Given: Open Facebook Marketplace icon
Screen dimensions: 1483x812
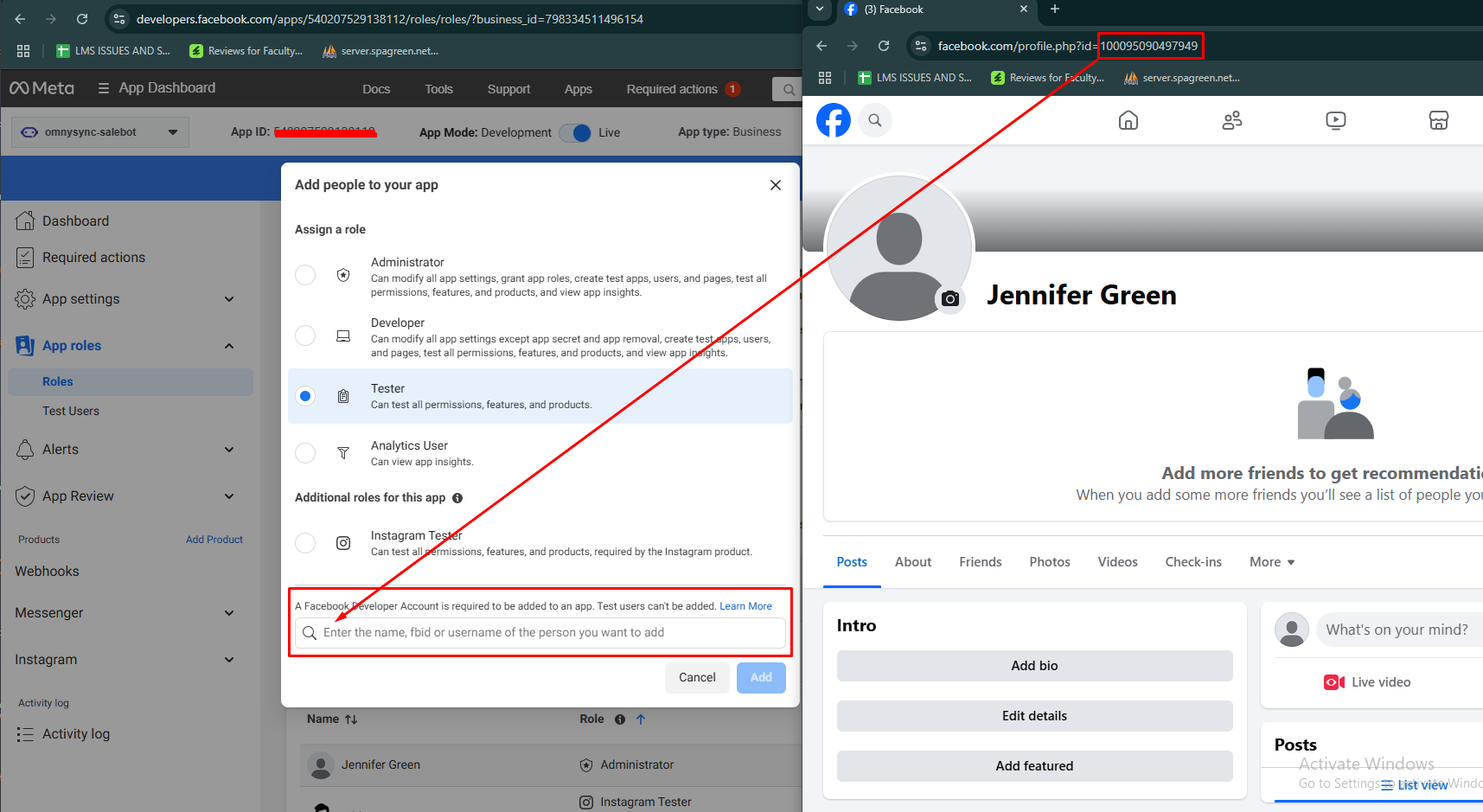Looking at the screenshot, I should click(1439, 120).
